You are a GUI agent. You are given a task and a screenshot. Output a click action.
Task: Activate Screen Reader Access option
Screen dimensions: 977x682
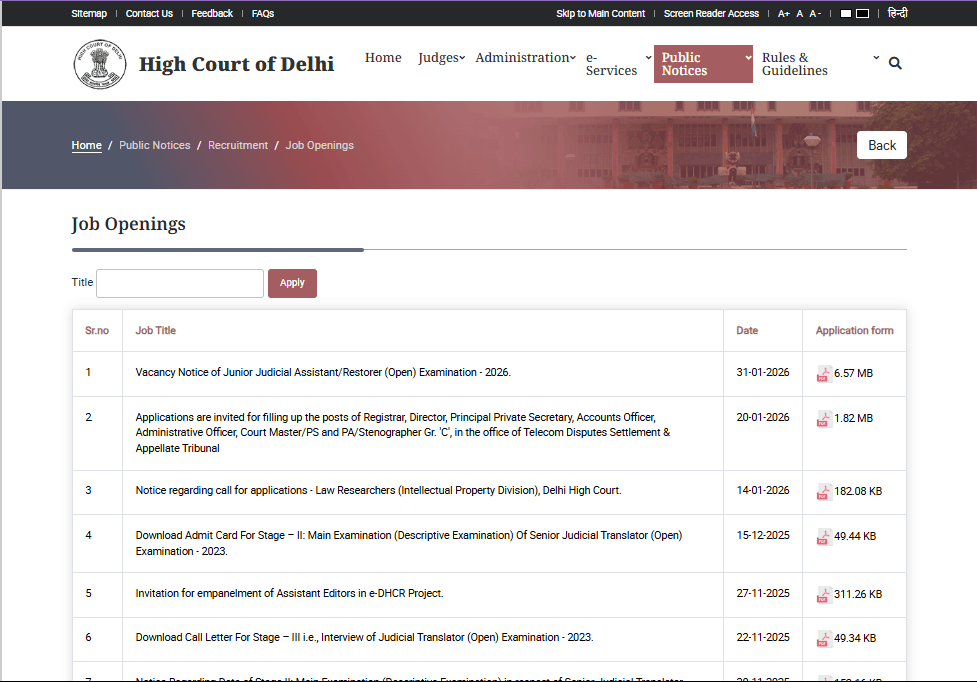tap(711, 13)
